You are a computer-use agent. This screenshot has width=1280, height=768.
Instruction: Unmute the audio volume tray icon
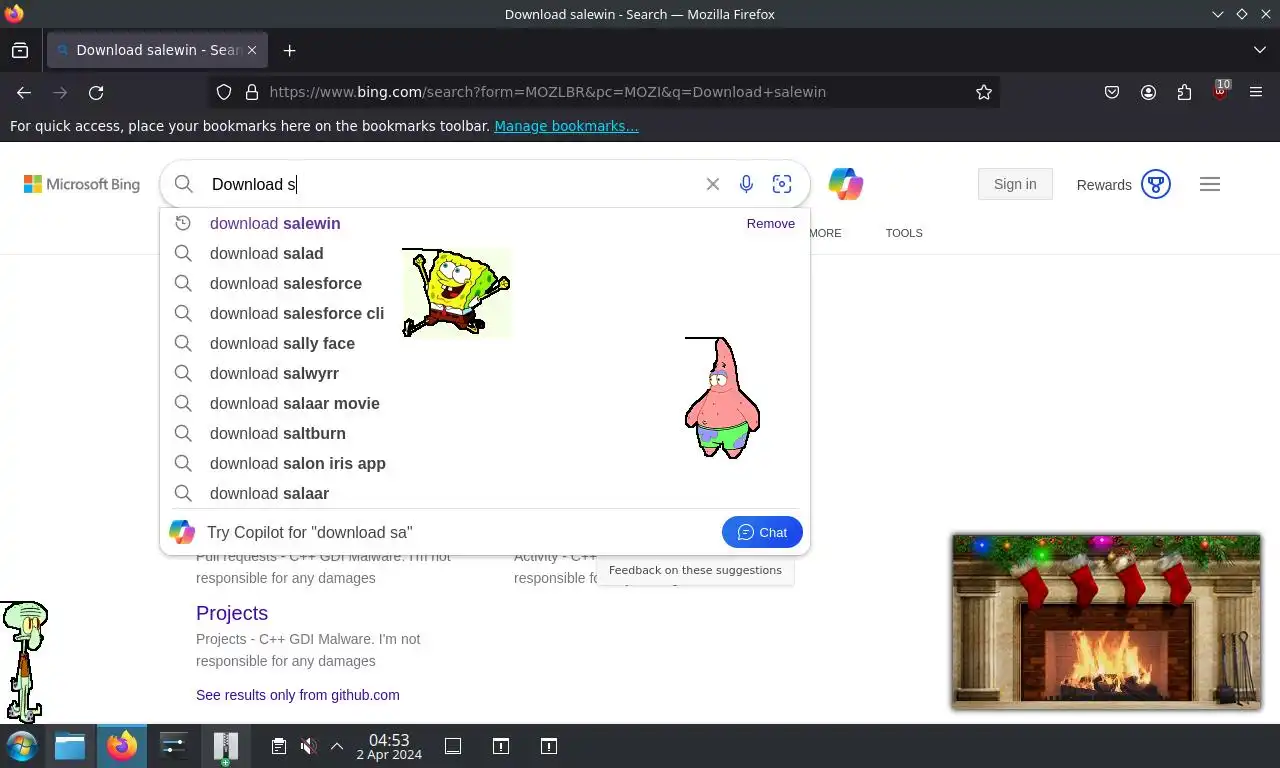309,746
